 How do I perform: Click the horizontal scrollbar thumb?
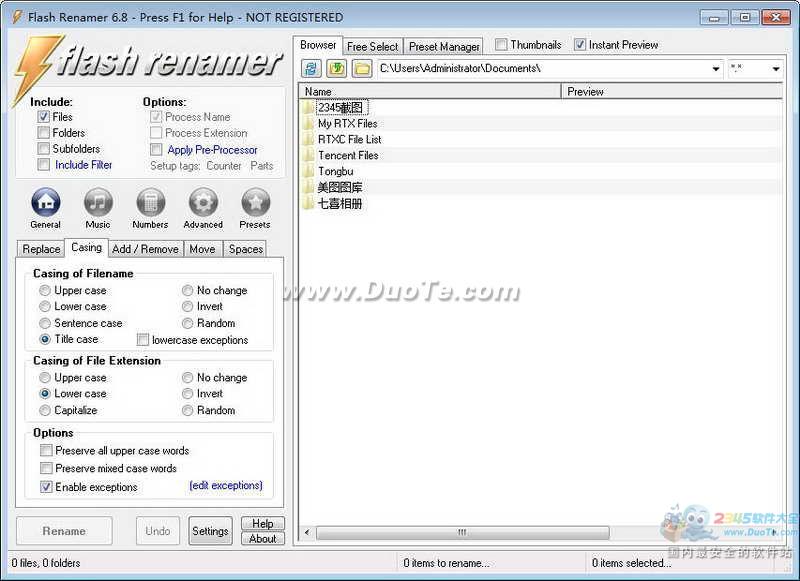click(463, 533)
